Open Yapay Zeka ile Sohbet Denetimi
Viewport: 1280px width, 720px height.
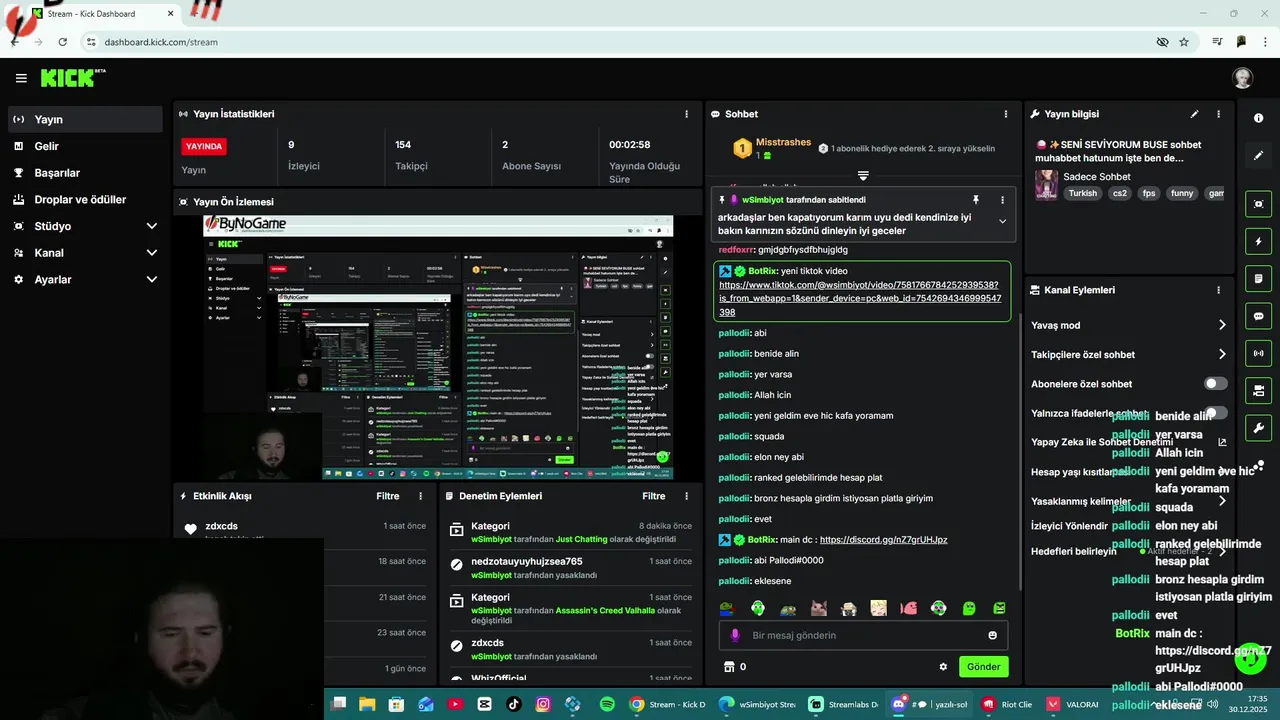(1129, 442)
